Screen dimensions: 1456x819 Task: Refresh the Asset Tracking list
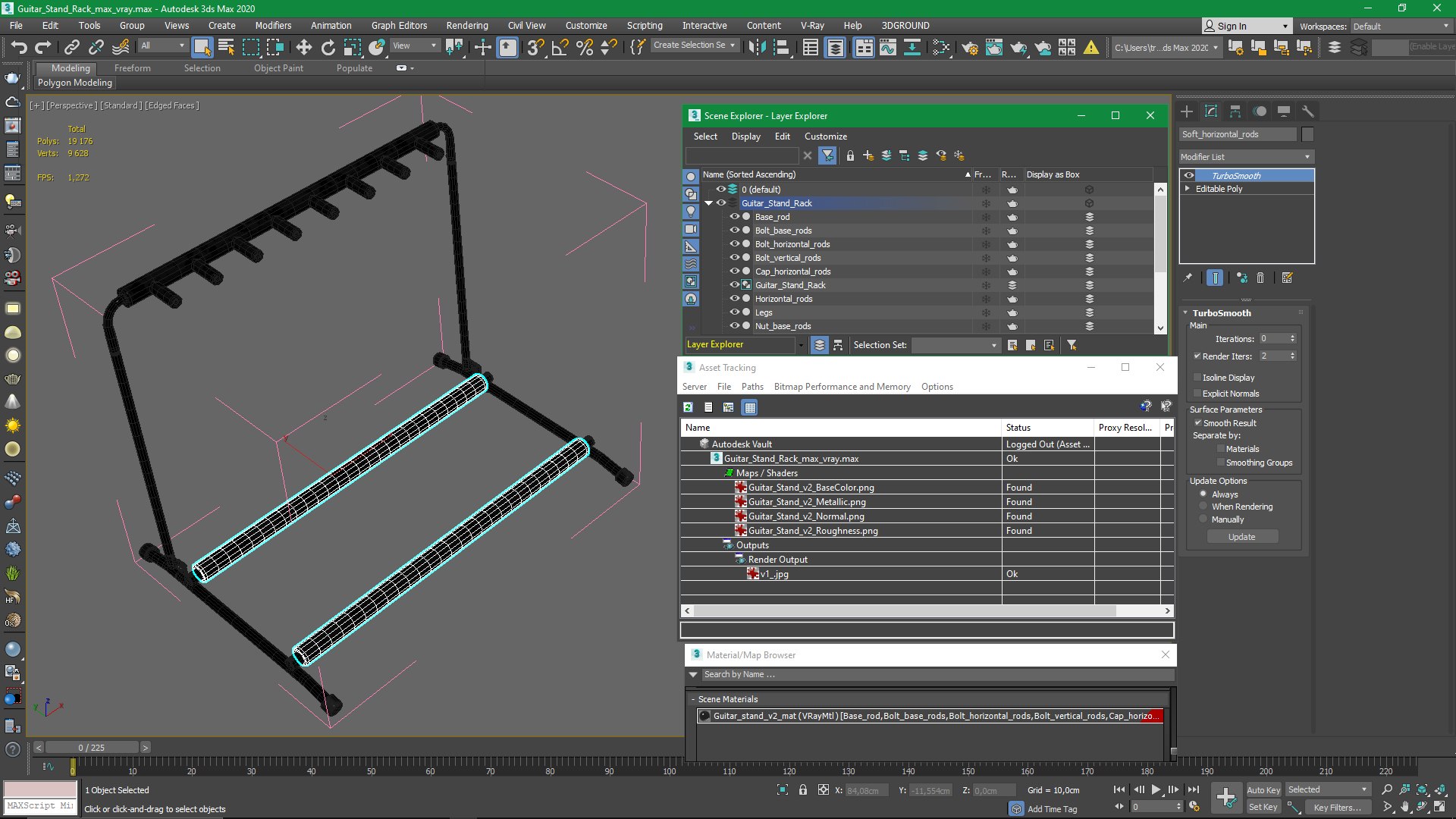click(x=689, y=407)
